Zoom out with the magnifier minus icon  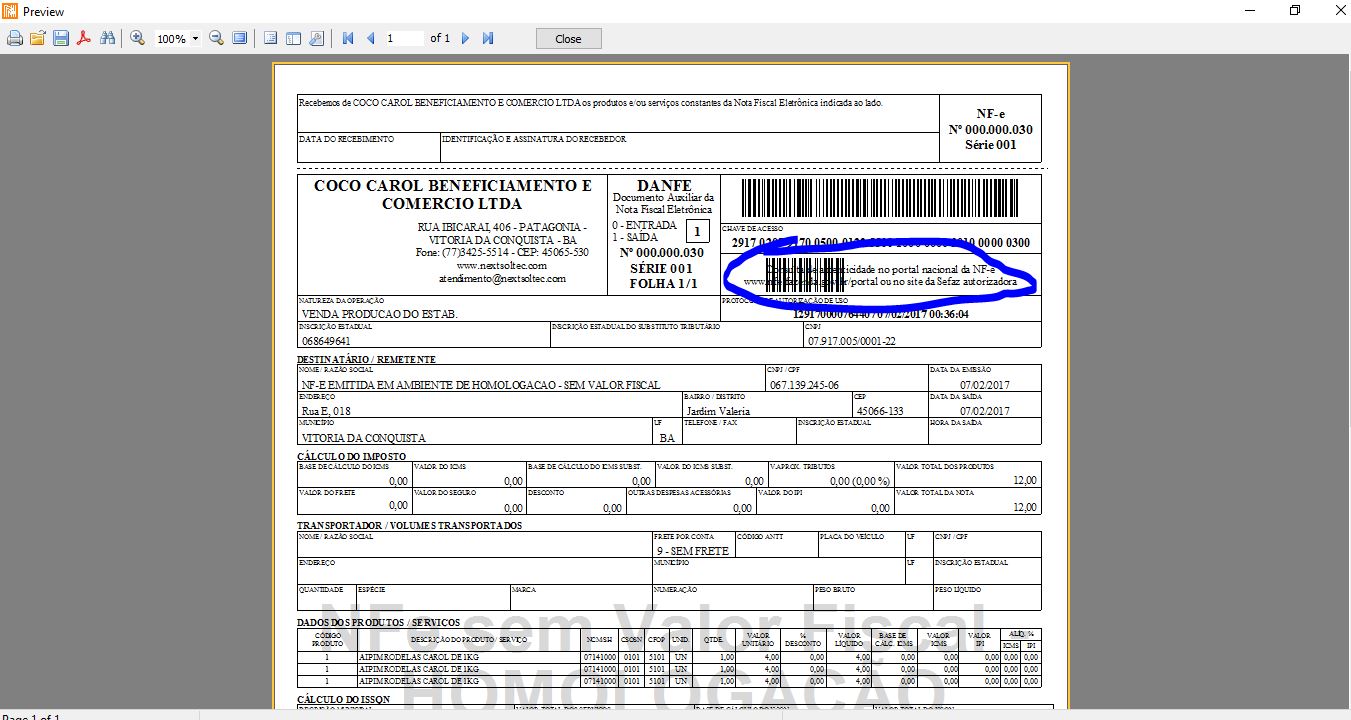[x=216, y=39]
